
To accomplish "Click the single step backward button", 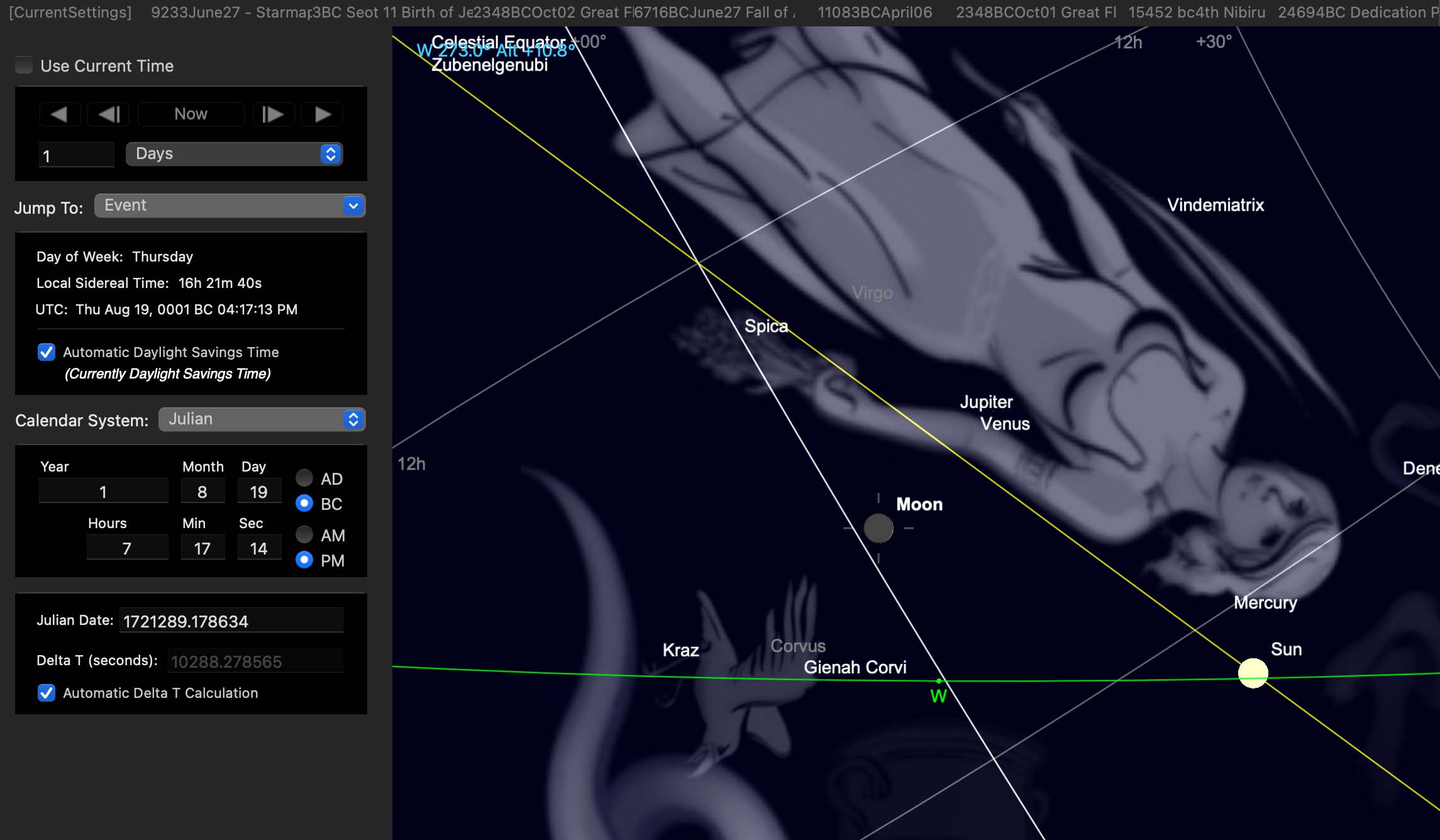I will point(109,114).
